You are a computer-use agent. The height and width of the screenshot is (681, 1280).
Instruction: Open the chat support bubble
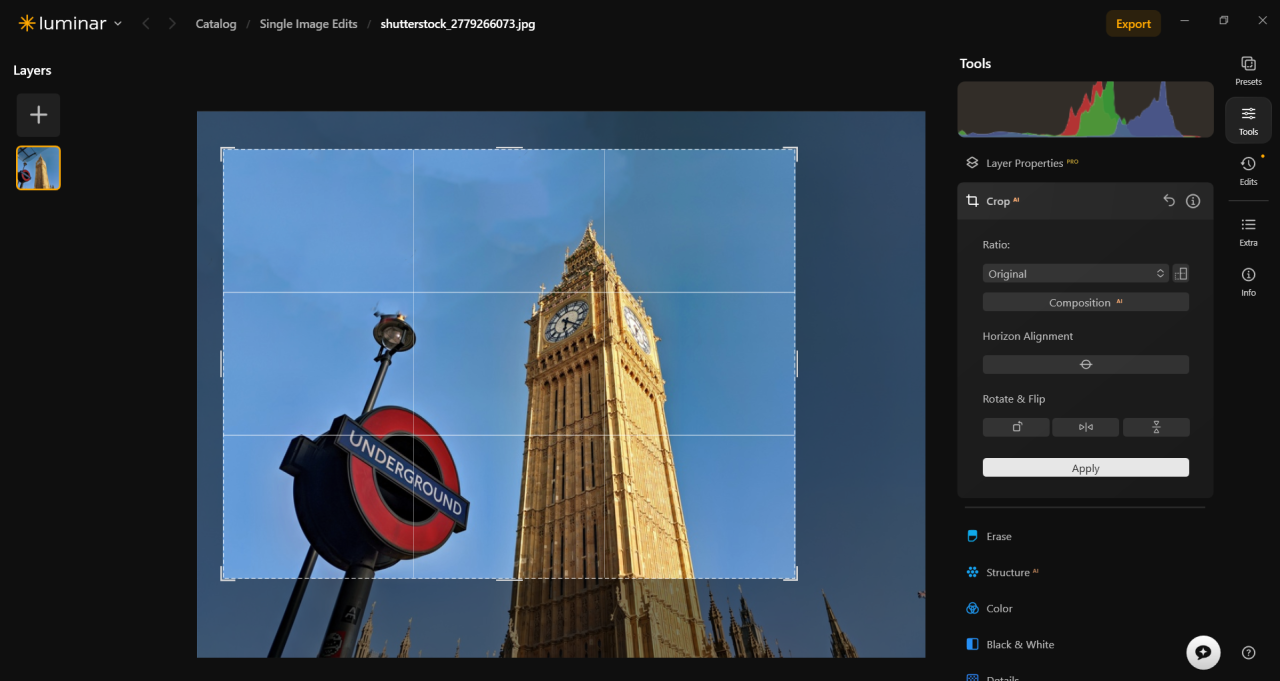1203,652
